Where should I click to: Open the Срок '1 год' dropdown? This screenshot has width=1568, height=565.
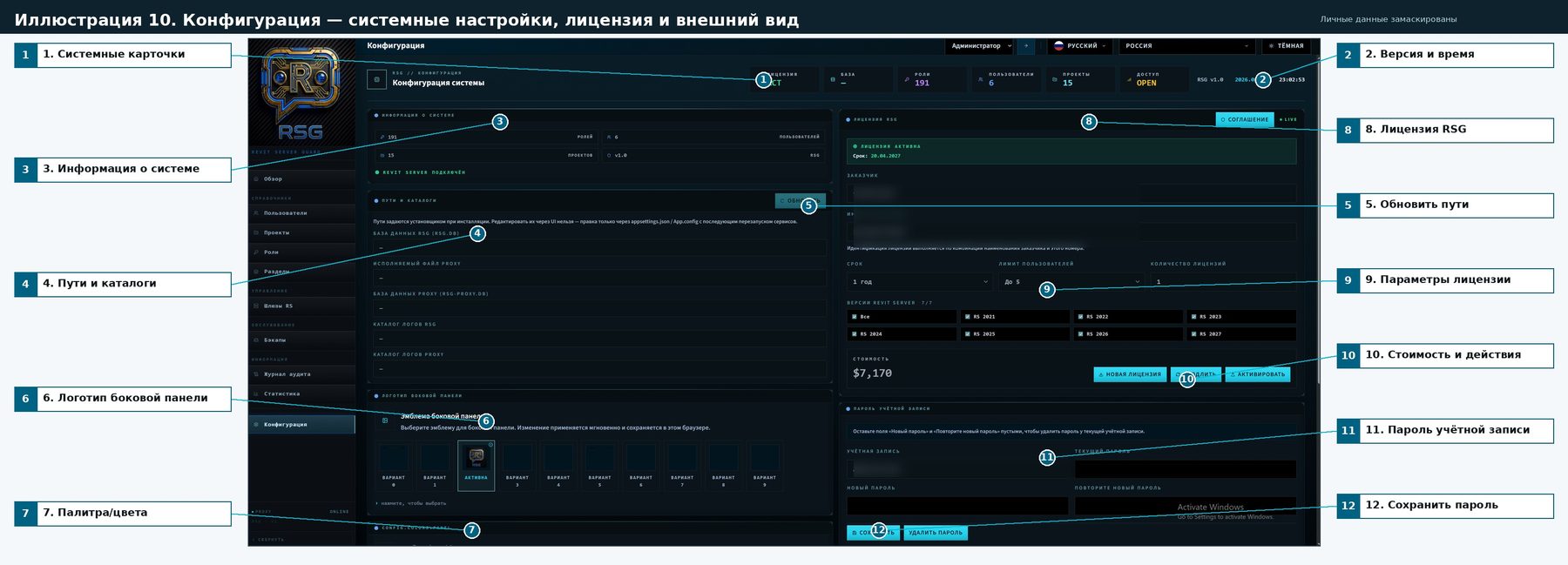point(919,282)
